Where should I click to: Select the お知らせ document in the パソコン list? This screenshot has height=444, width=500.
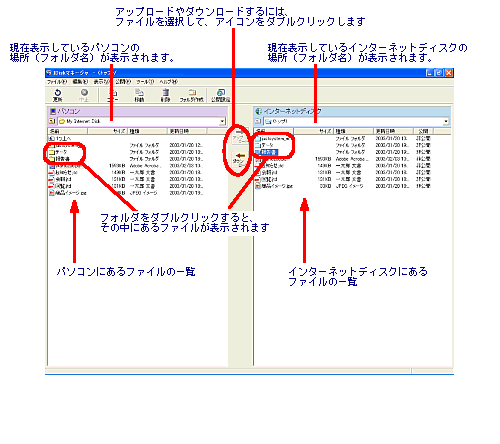click(63, 172)
